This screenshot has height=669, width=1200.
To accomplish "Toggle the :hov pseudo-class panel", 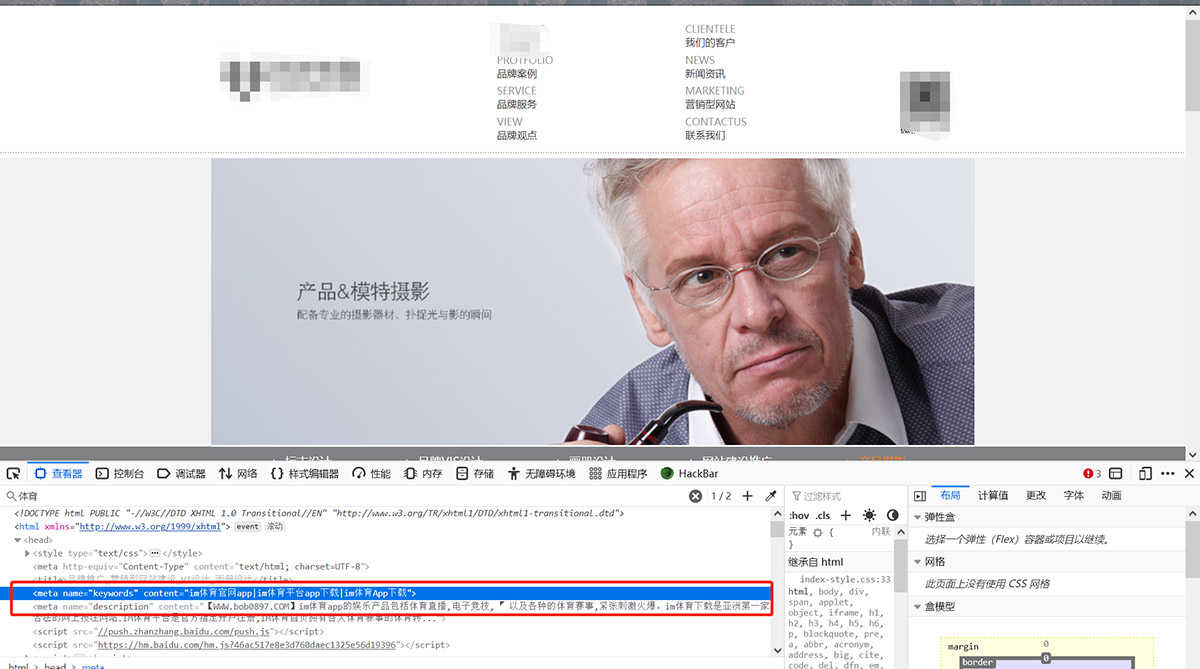I will (x=798, y=515).
